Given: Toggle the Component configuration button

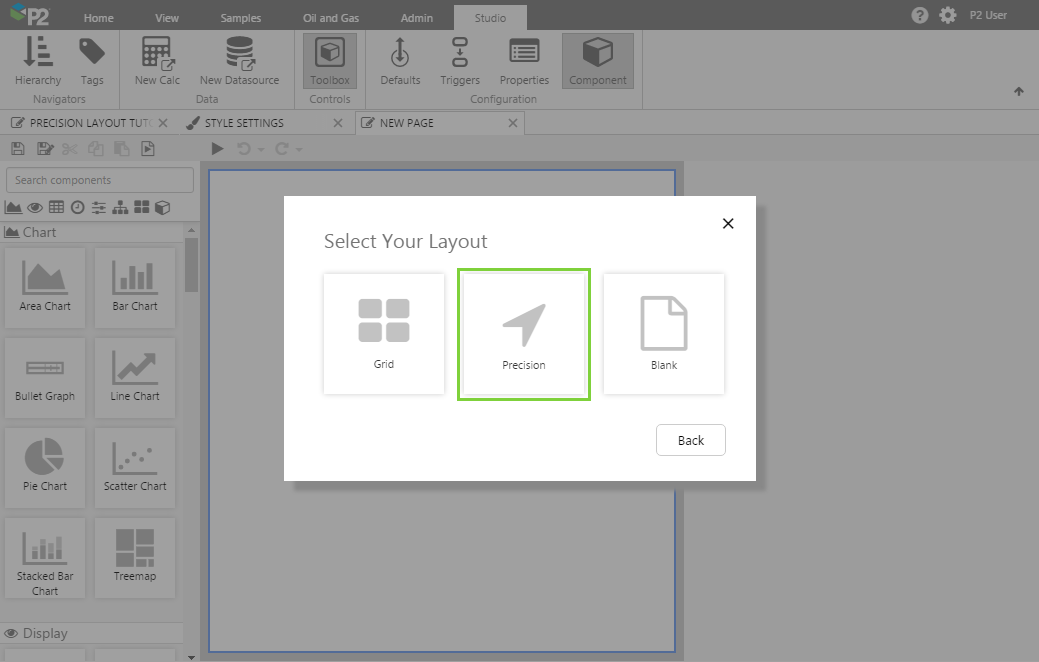Looking at the screenshot, I should pos(598,61).
